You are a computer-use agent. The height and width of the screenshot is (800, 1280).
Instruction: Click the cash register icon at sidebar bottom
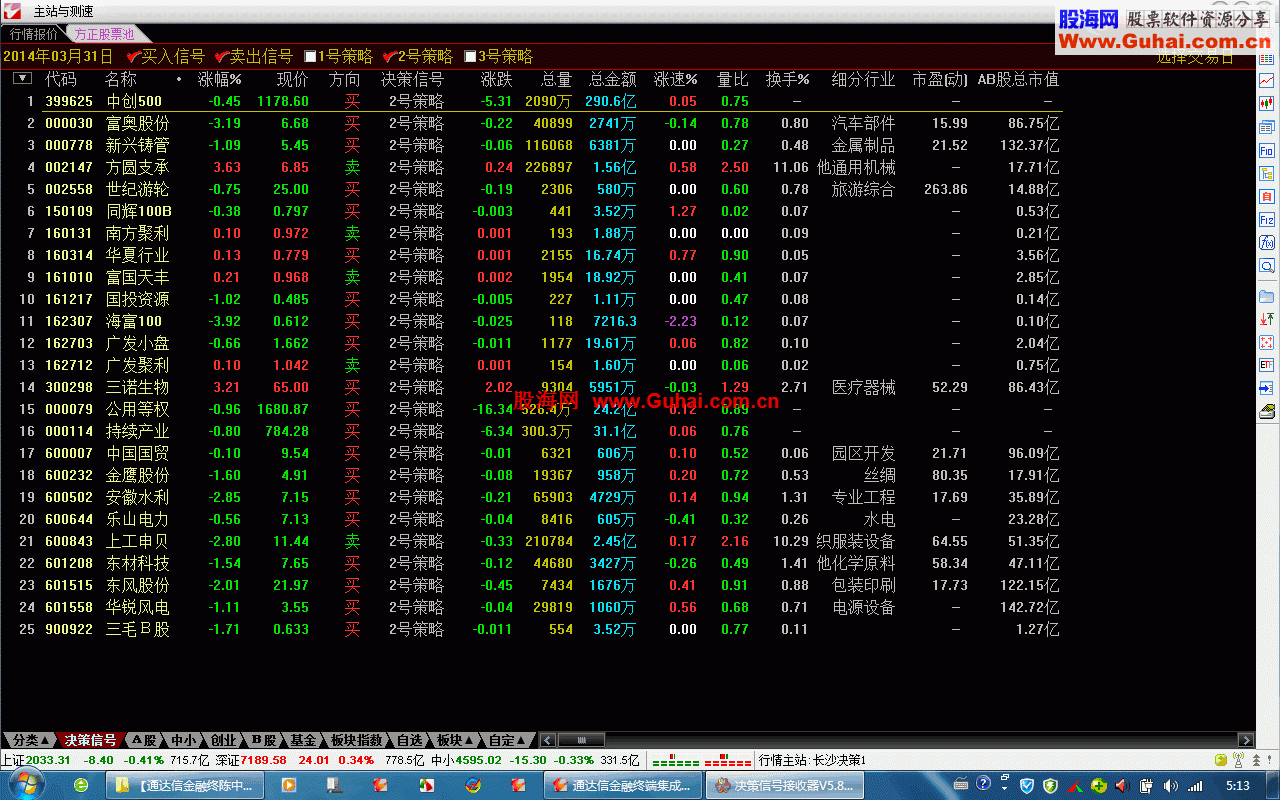click(x=1267, y=411)
